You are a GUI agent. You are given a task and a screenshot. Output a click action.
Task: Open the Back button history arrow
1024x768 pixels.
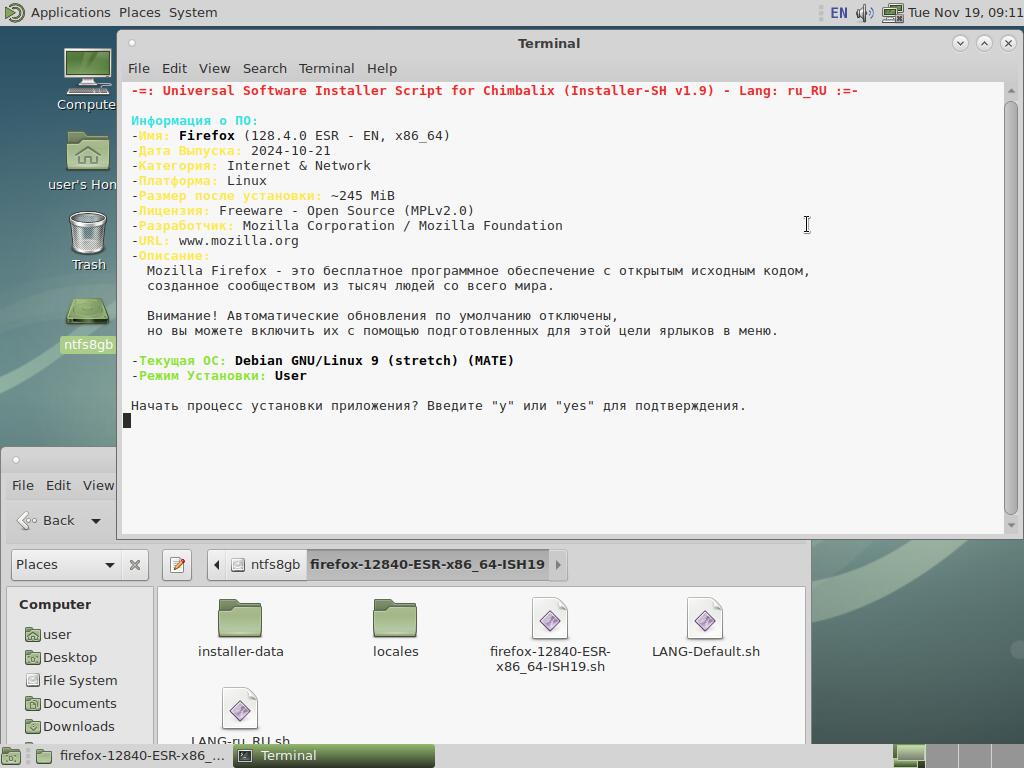96,520
